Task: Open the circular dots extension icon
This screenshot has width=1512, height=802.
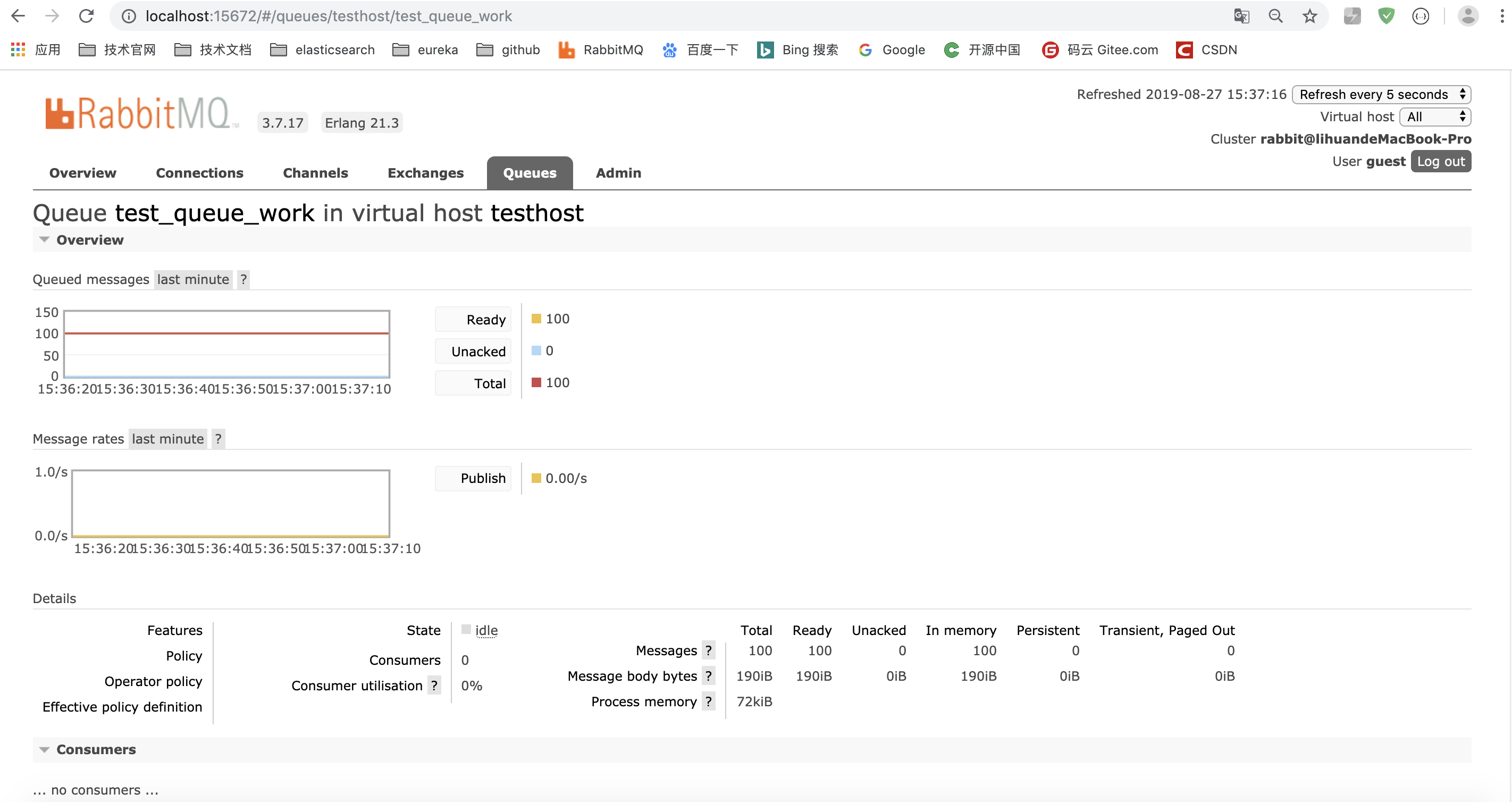Action: [x=1421, y=16]
